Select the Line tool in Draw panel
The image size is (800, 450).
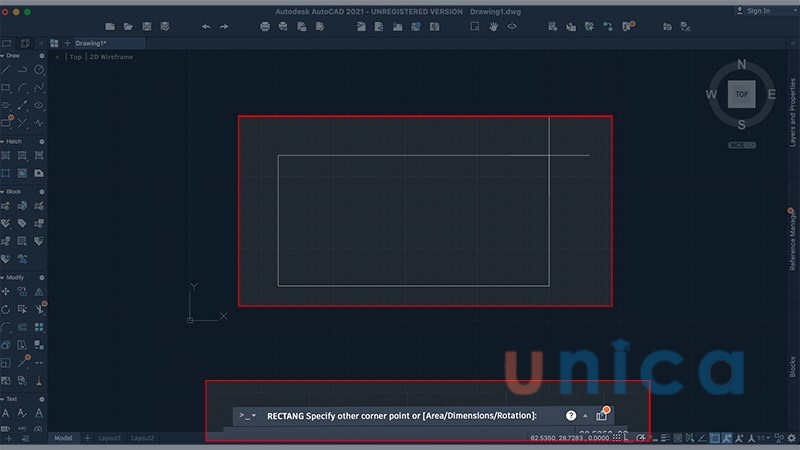click(6, 69)
